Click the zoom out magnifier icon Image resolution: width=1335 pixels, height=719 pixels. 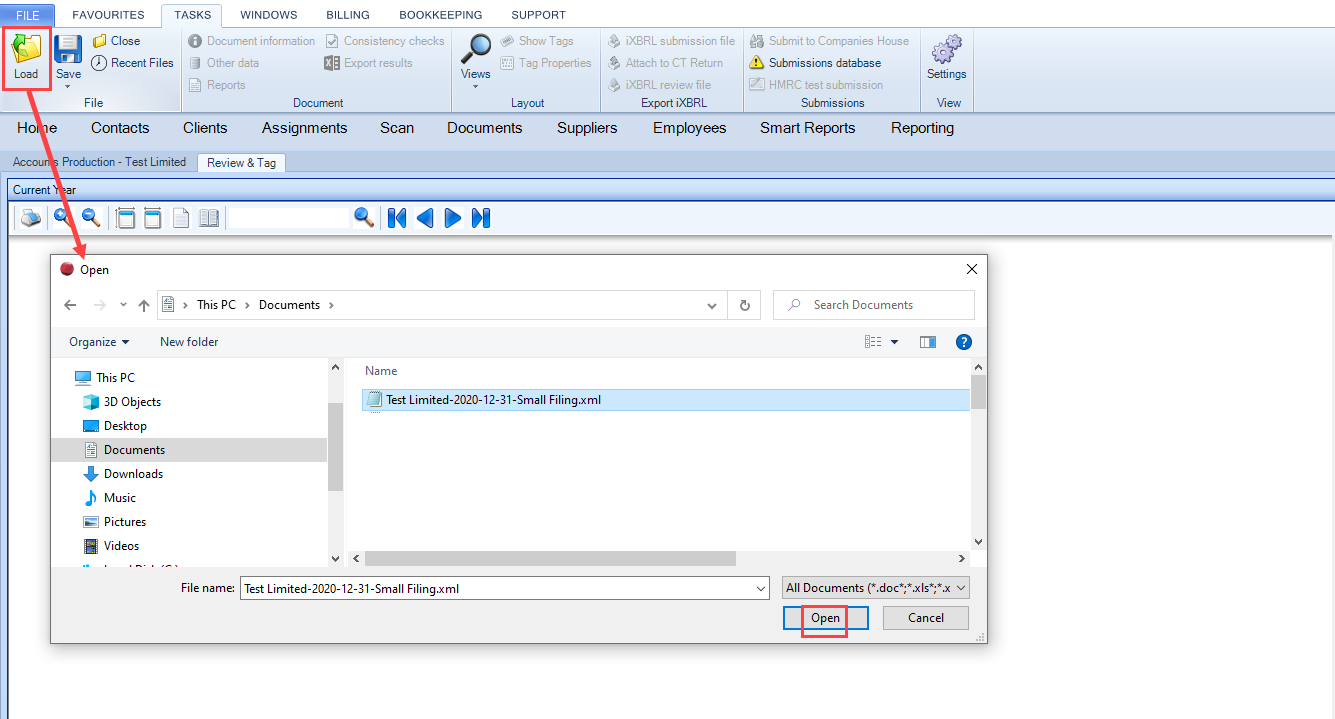(x=91, y=218)
